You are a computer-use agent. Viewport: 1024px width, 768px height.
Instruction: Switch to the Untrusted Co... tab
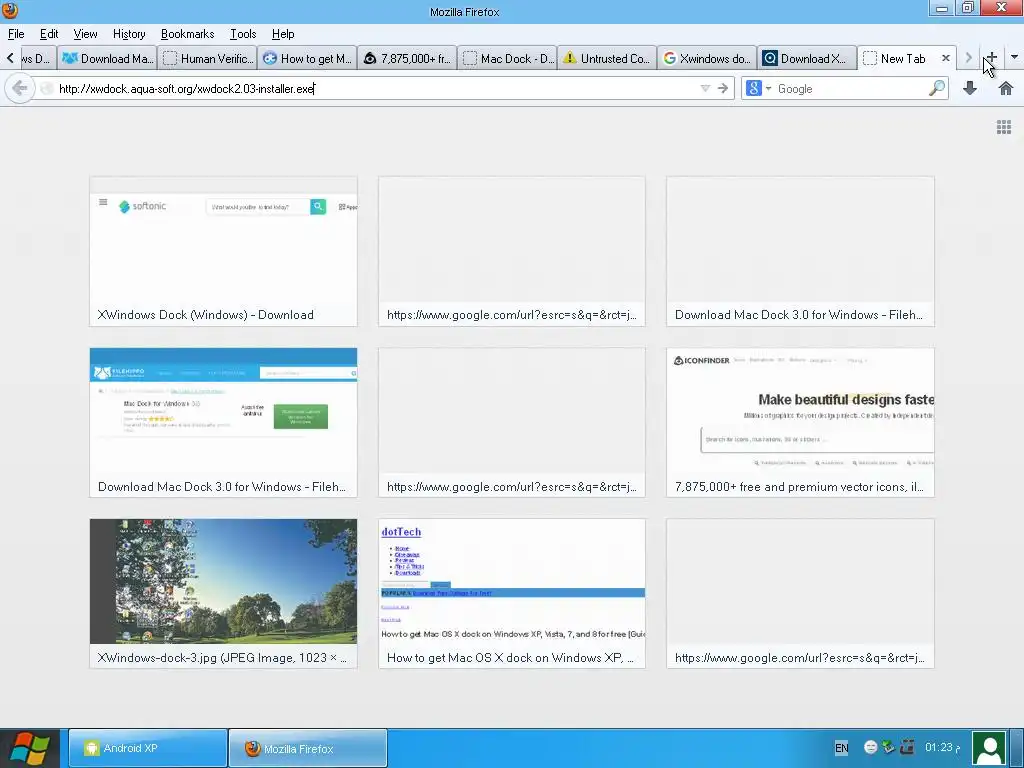coord(607,58)
